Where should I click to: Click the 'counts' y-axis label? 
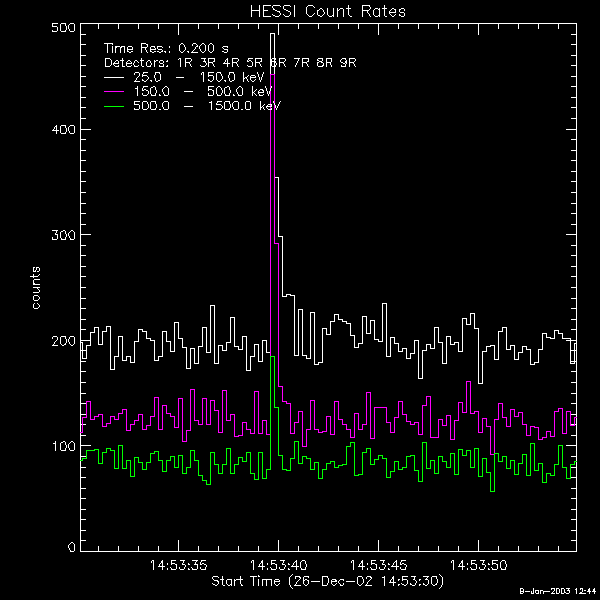36,288
